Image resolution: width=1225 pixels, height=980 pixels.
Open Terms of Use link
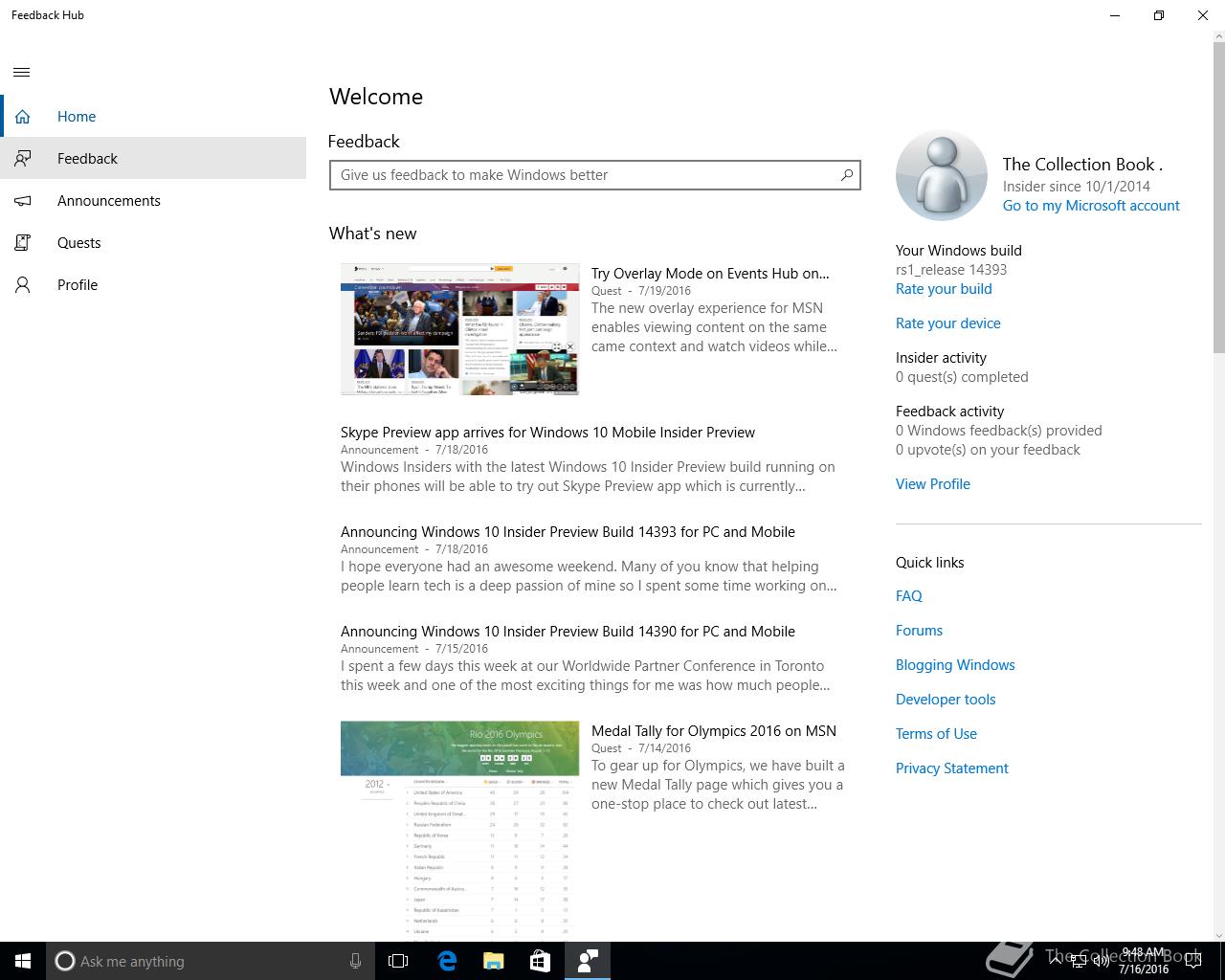[x=936, y=734]
